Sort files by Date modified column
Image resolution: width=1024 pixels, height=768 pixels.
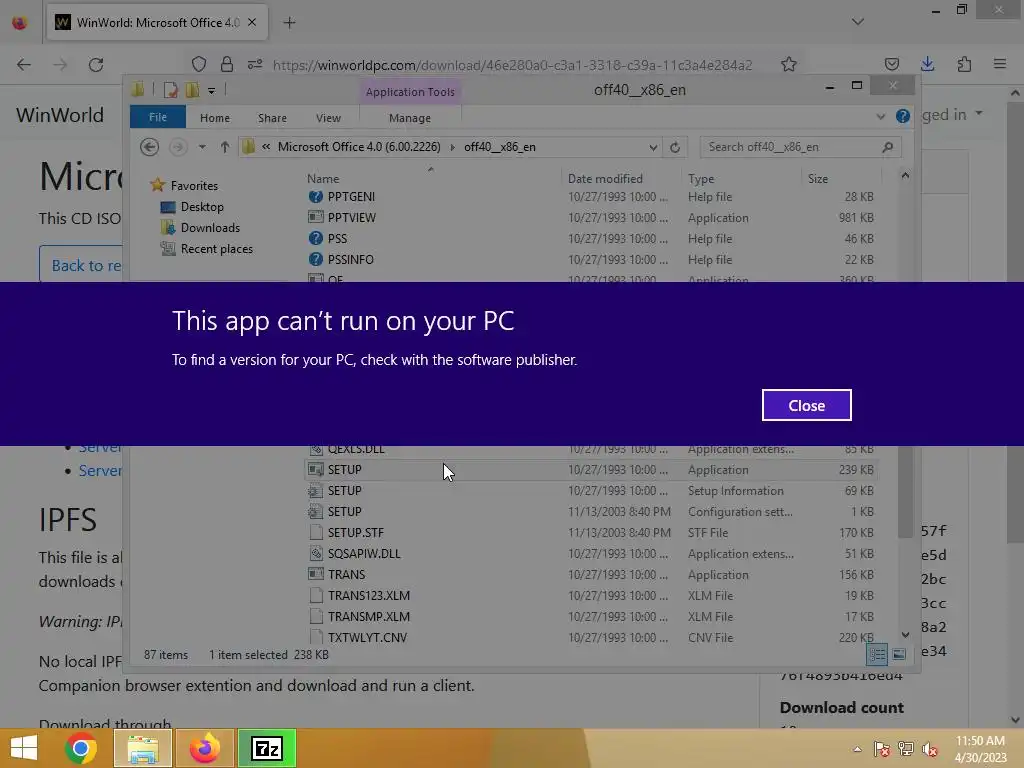(x=605, y=178)
